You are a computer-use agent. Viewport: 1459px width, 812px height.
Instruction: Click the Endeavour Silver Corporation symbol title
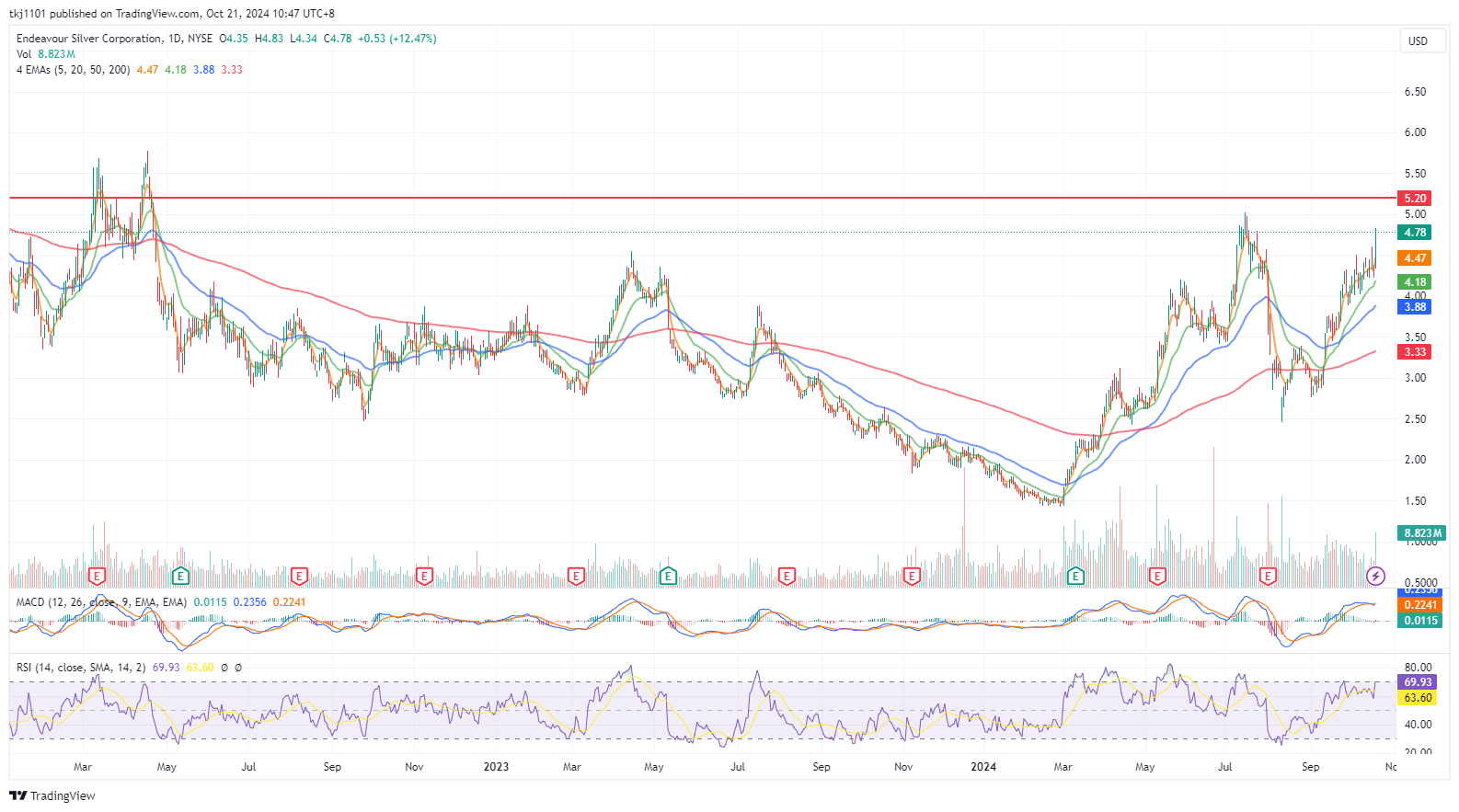pos(89,39)
